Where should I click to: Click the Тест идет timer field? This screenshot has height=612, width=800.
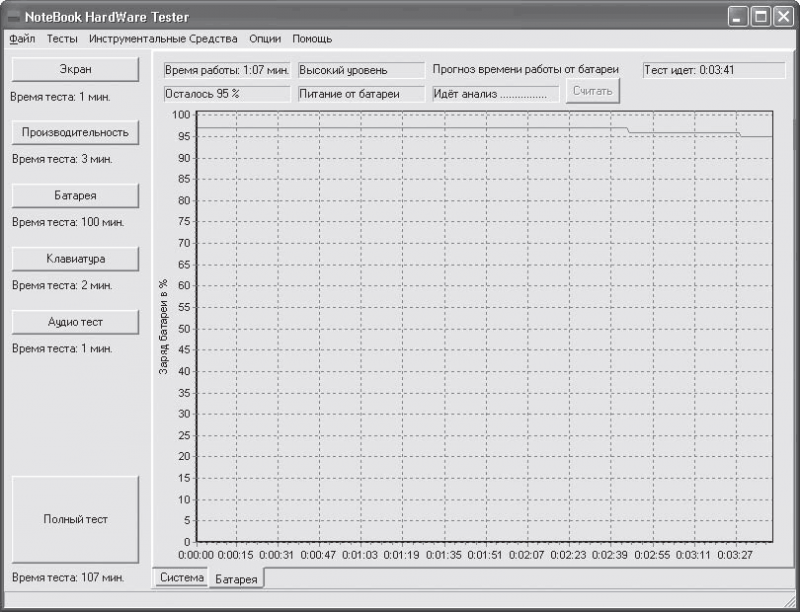click(714, 70)
